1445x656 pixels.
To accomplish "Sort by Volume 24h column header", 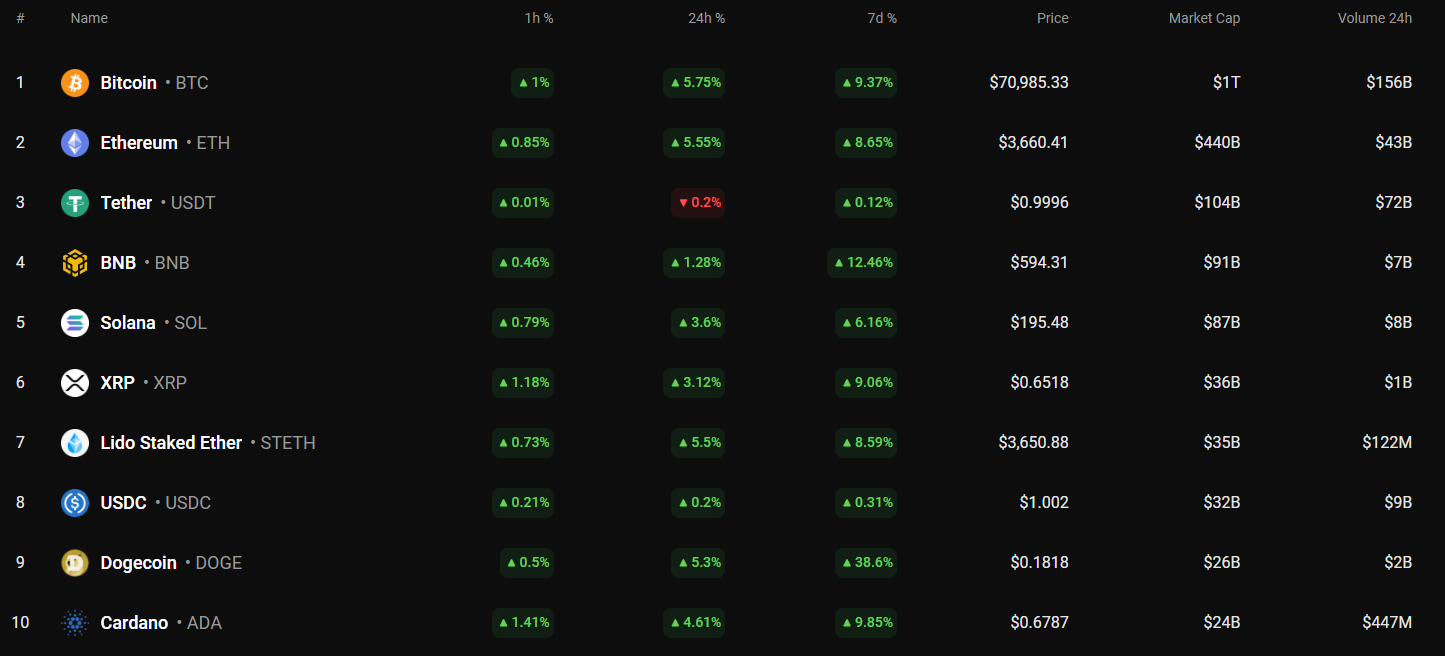I will (x=1374, y=18).
